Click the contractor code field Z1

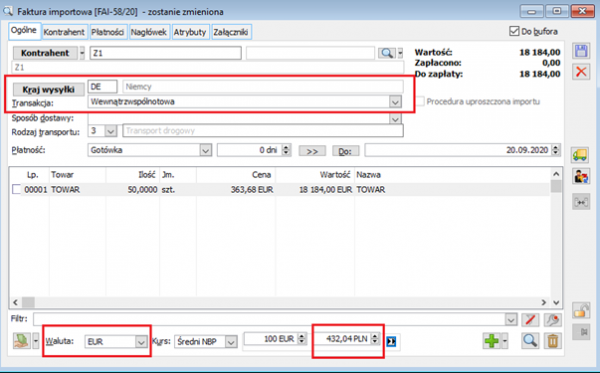pos(165,53)
